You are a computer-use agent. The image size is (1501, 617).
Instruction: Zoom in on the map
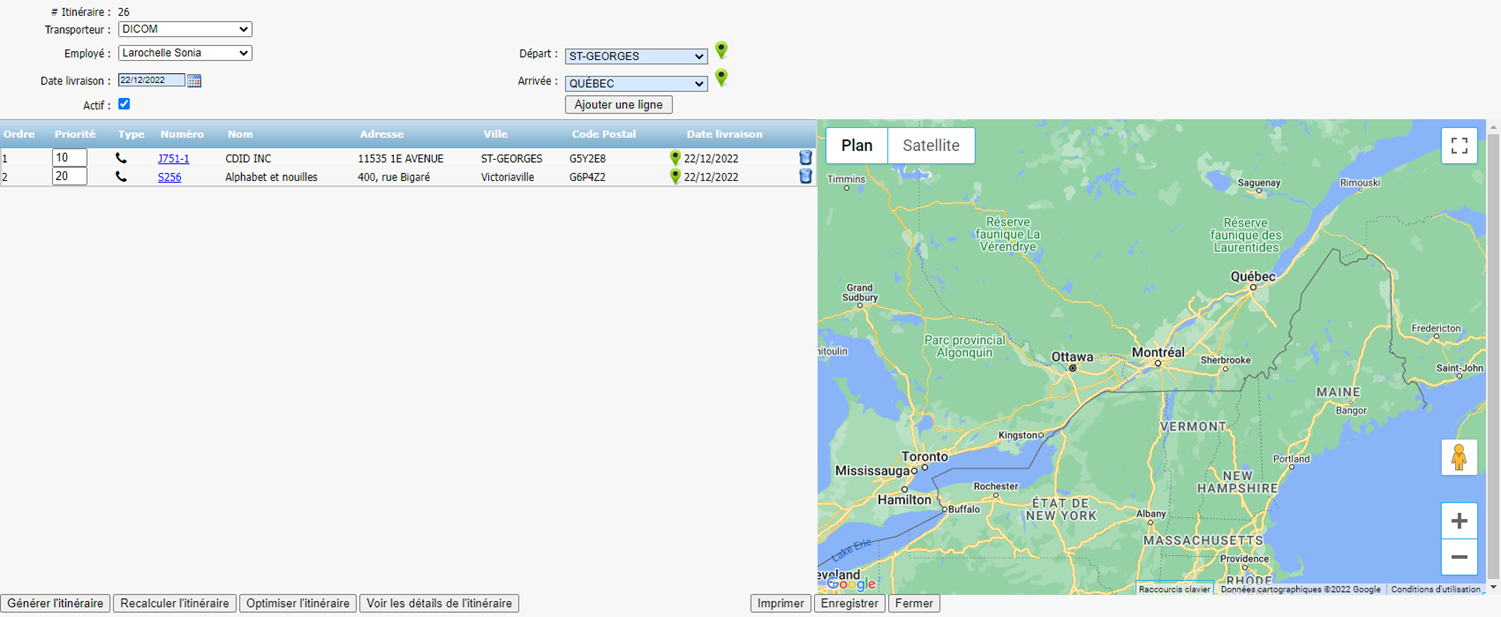1459,521
